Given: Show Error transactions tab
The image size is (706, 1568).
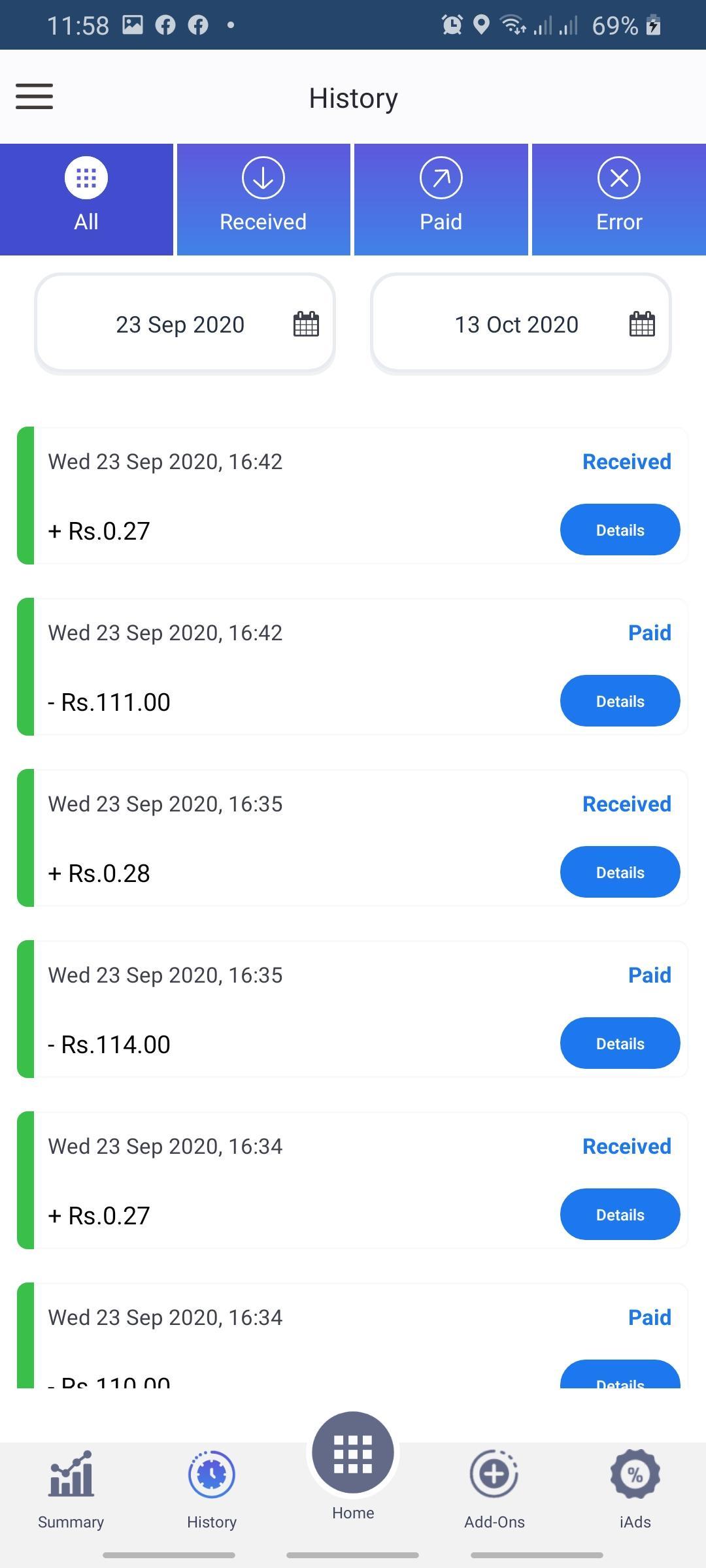Looking at the screenshot, I should [x=619, y=199].
